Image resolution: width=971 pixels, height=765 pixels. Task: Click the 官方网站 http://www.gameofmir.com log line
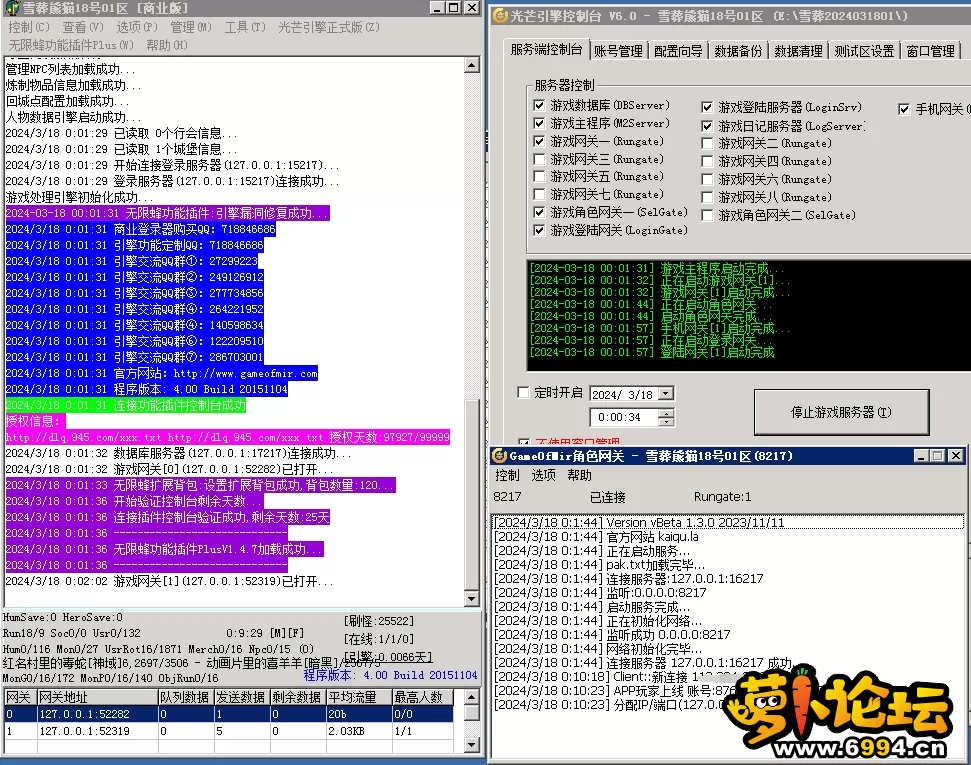162,374
